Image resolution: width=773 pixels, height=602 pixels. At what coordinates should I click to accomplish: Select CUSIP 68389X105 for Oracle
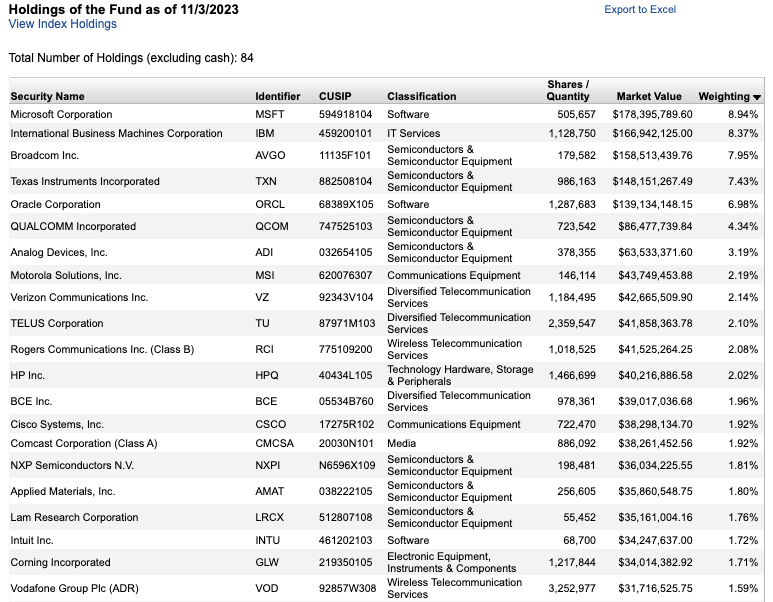(346, 204)
